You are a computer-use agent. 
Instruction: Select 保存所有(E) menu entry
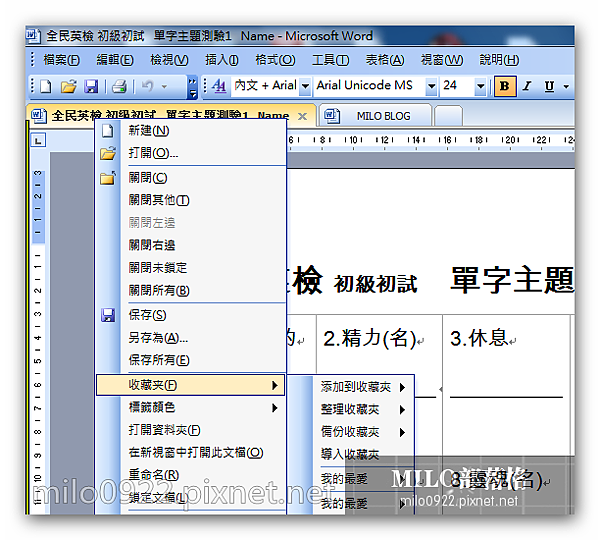click(191, 360)
